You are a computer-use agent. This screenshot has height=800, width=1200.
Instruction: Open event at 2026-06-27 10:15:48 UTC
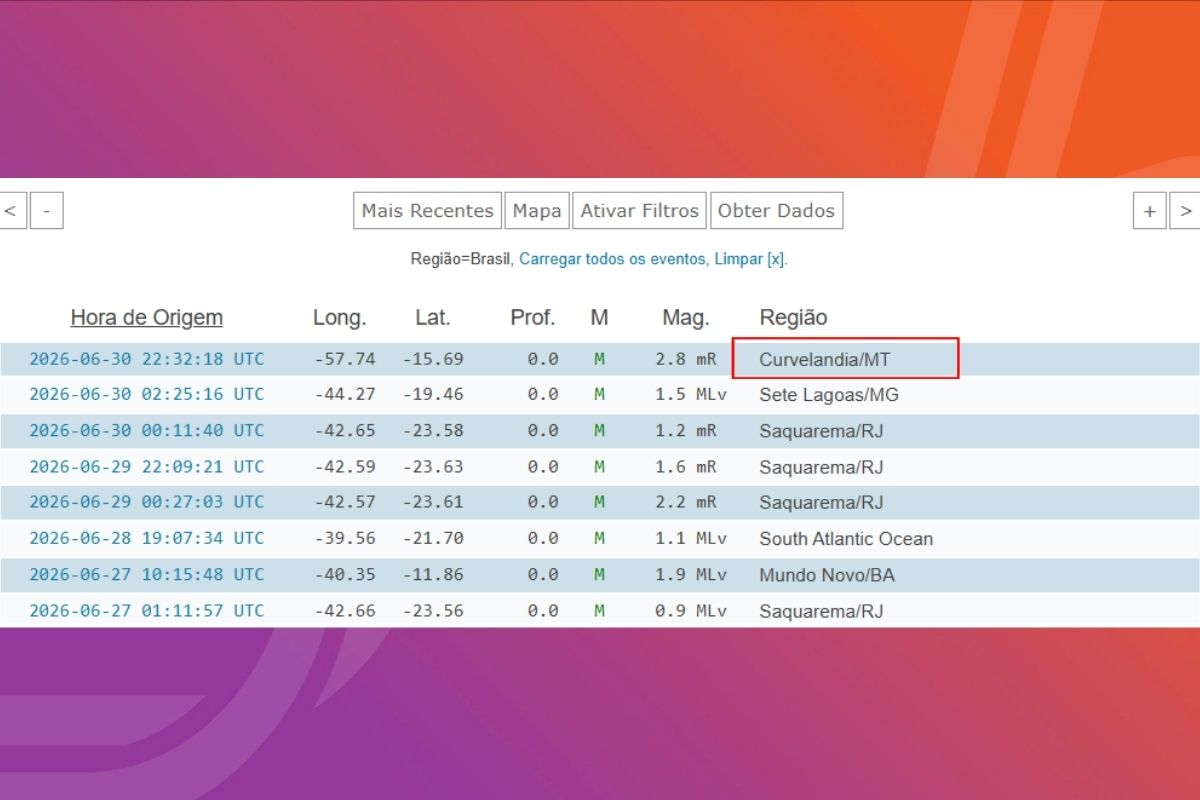click(x=147, y=575)
